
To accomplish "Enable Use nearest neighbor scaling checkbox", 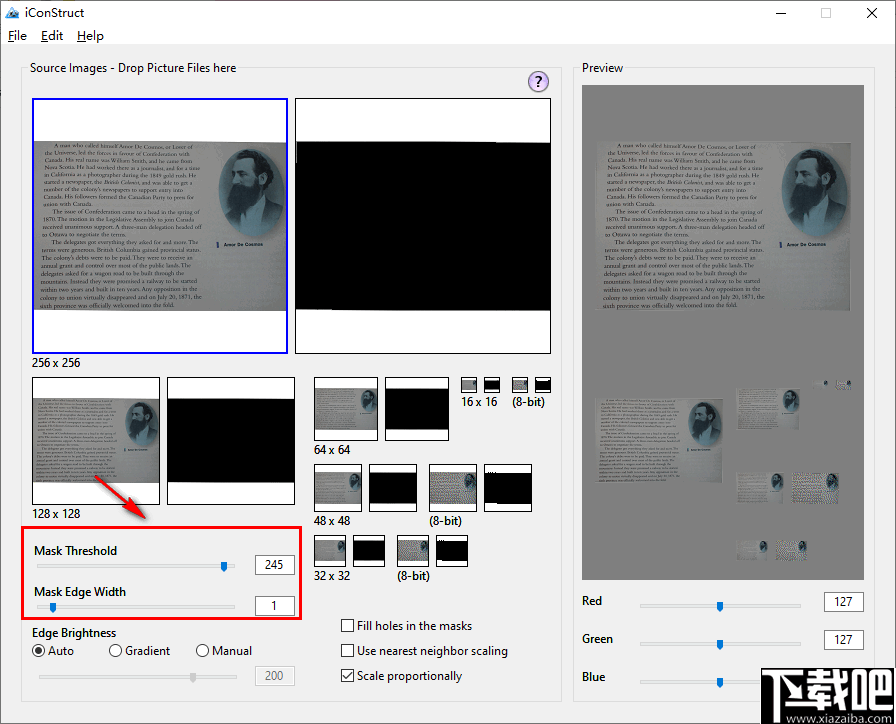I will pos(348,651).
